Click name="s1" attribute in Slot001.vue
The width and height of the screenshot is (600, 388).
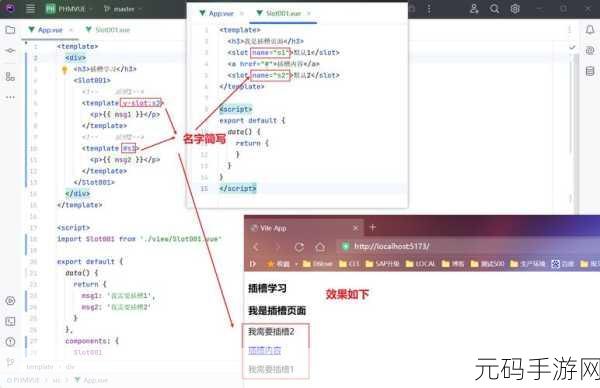(270, 52)
